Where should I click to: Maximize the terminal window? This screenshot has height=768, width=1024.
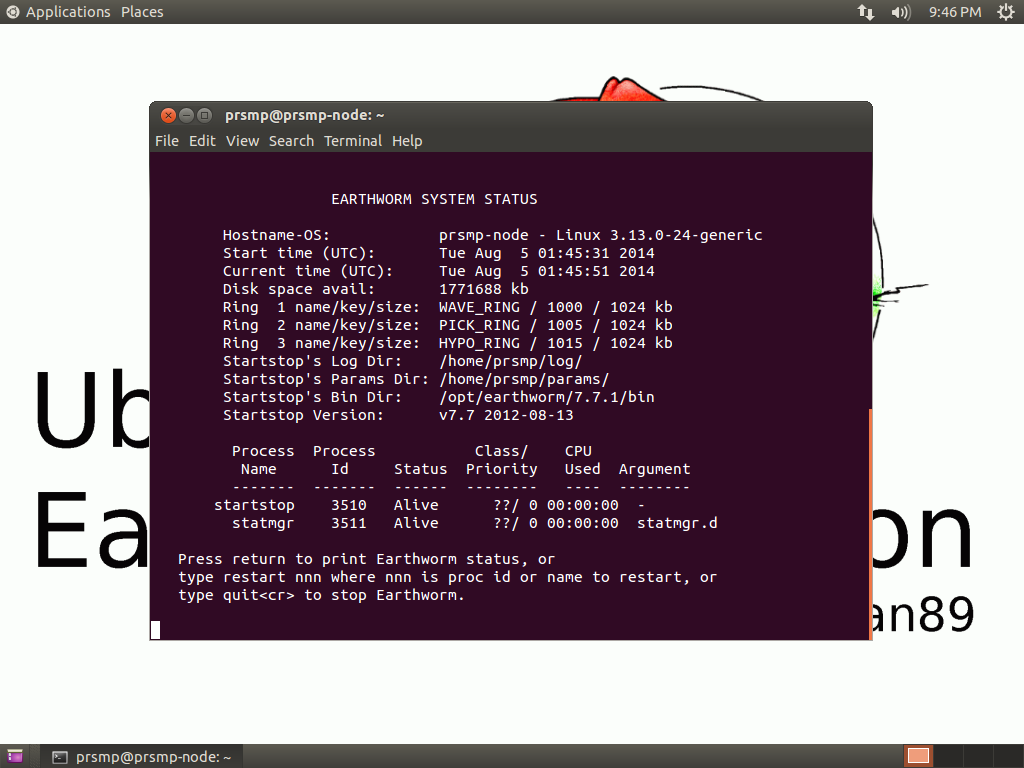pos(204,115)
